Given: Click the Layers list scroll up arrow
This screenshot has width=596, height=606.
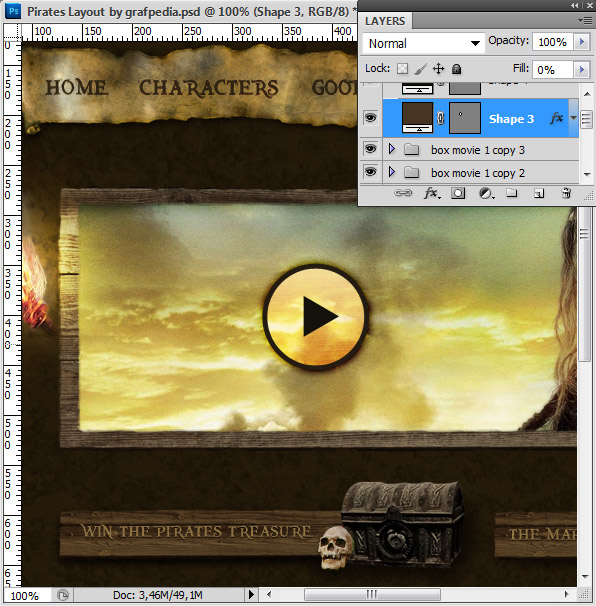Looking at the screenshot, I should point(587,94).
